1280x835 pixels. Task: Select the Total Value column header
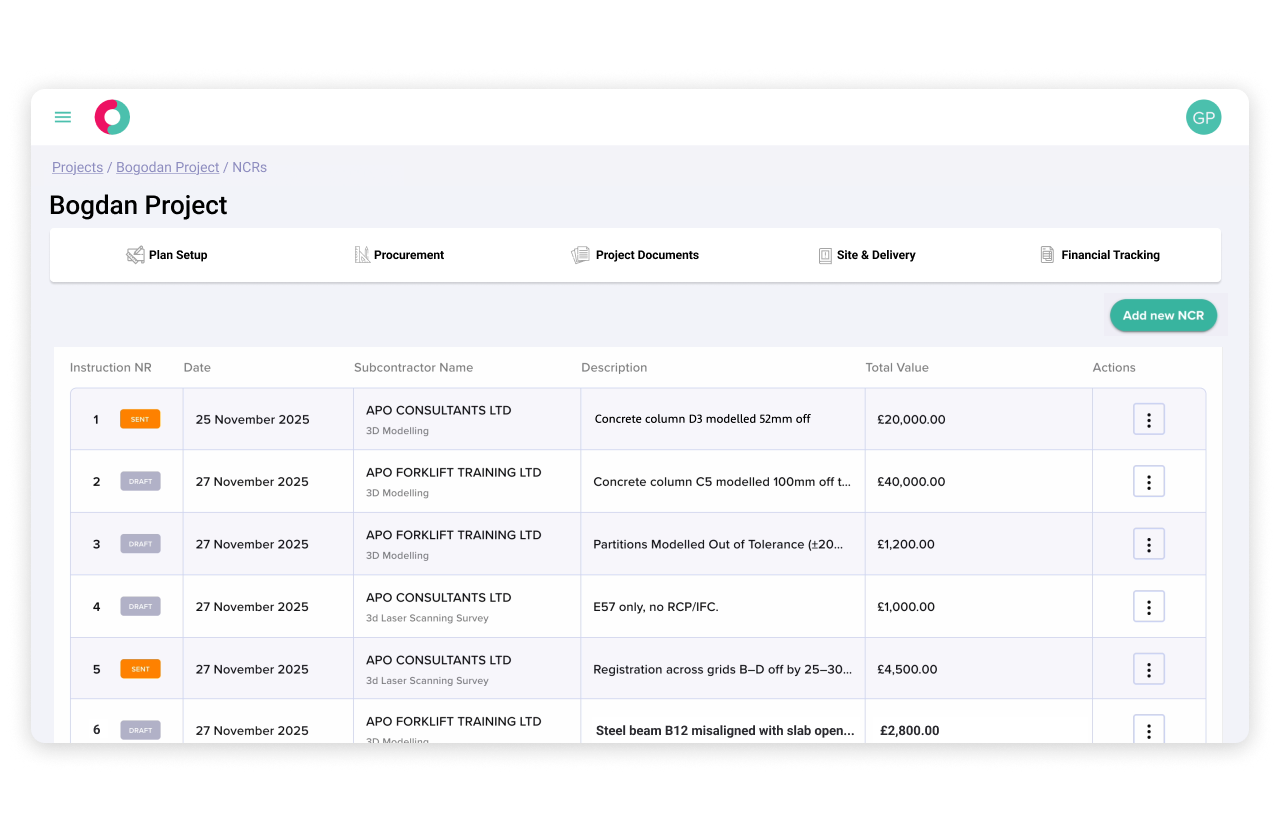tap(896, 368)
